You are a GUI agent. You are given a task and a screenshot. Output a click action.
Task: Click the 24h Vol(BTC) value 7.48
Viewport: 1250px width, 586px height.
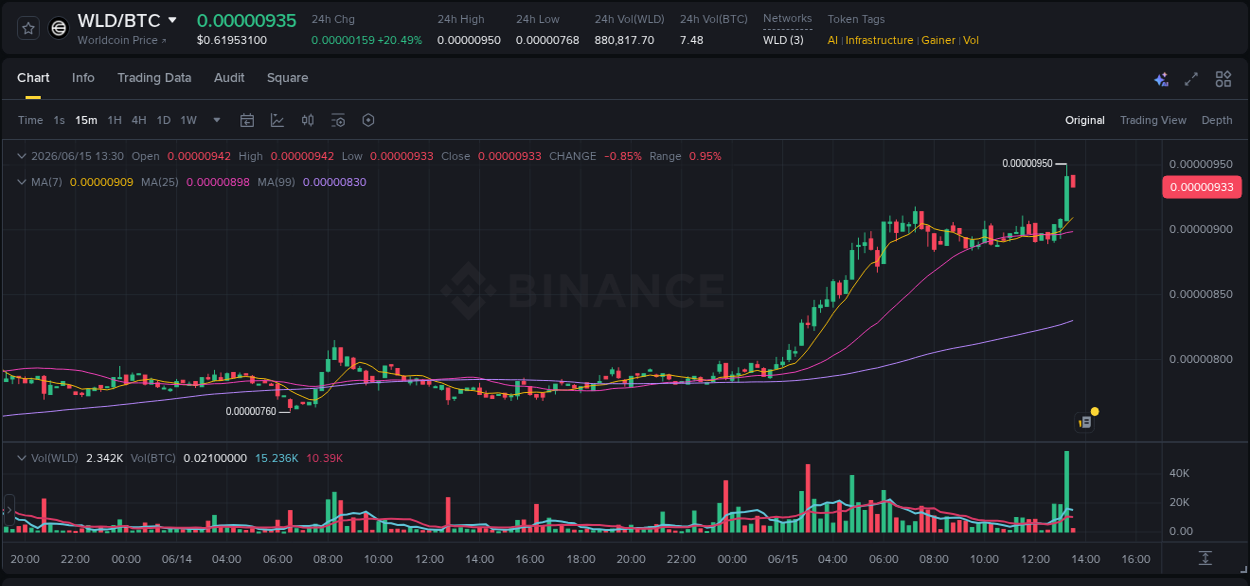click(692, 40)
